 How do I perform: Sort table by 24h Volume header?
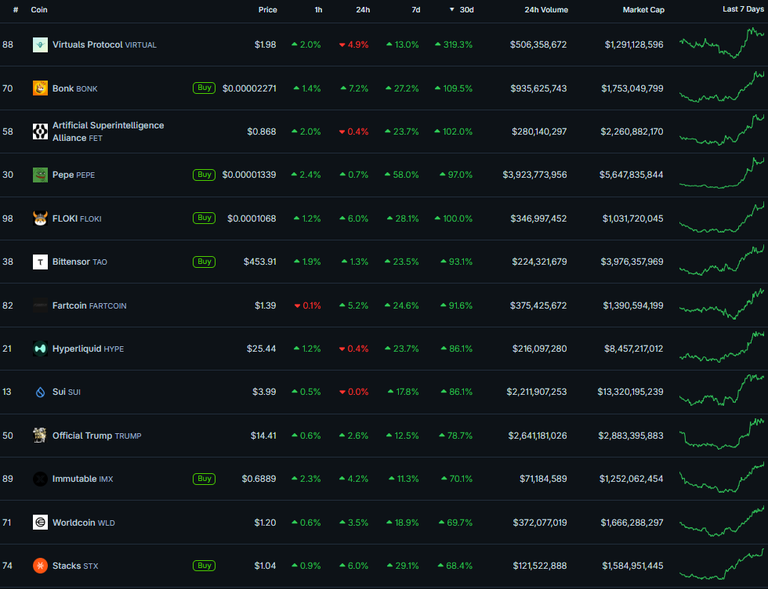(546, 10)
